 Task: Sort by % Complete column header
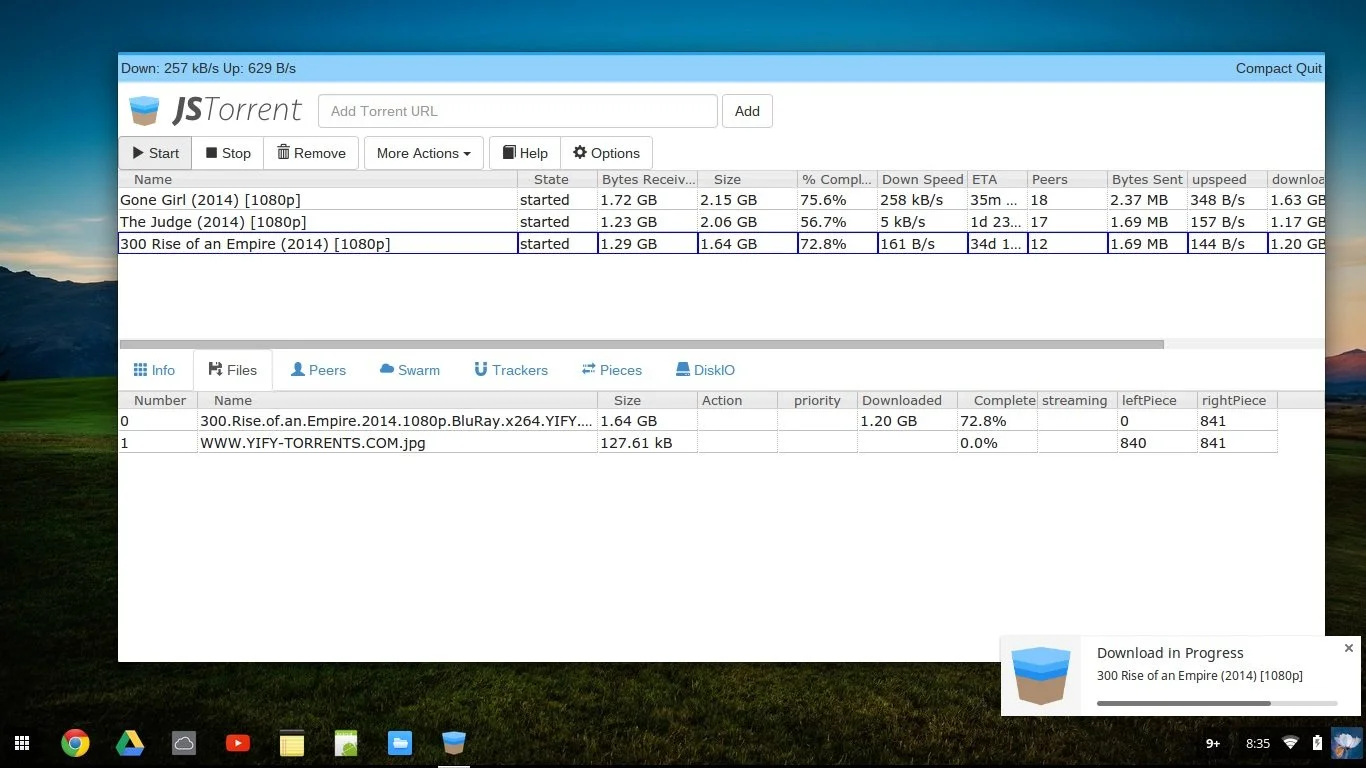point(837,179)
